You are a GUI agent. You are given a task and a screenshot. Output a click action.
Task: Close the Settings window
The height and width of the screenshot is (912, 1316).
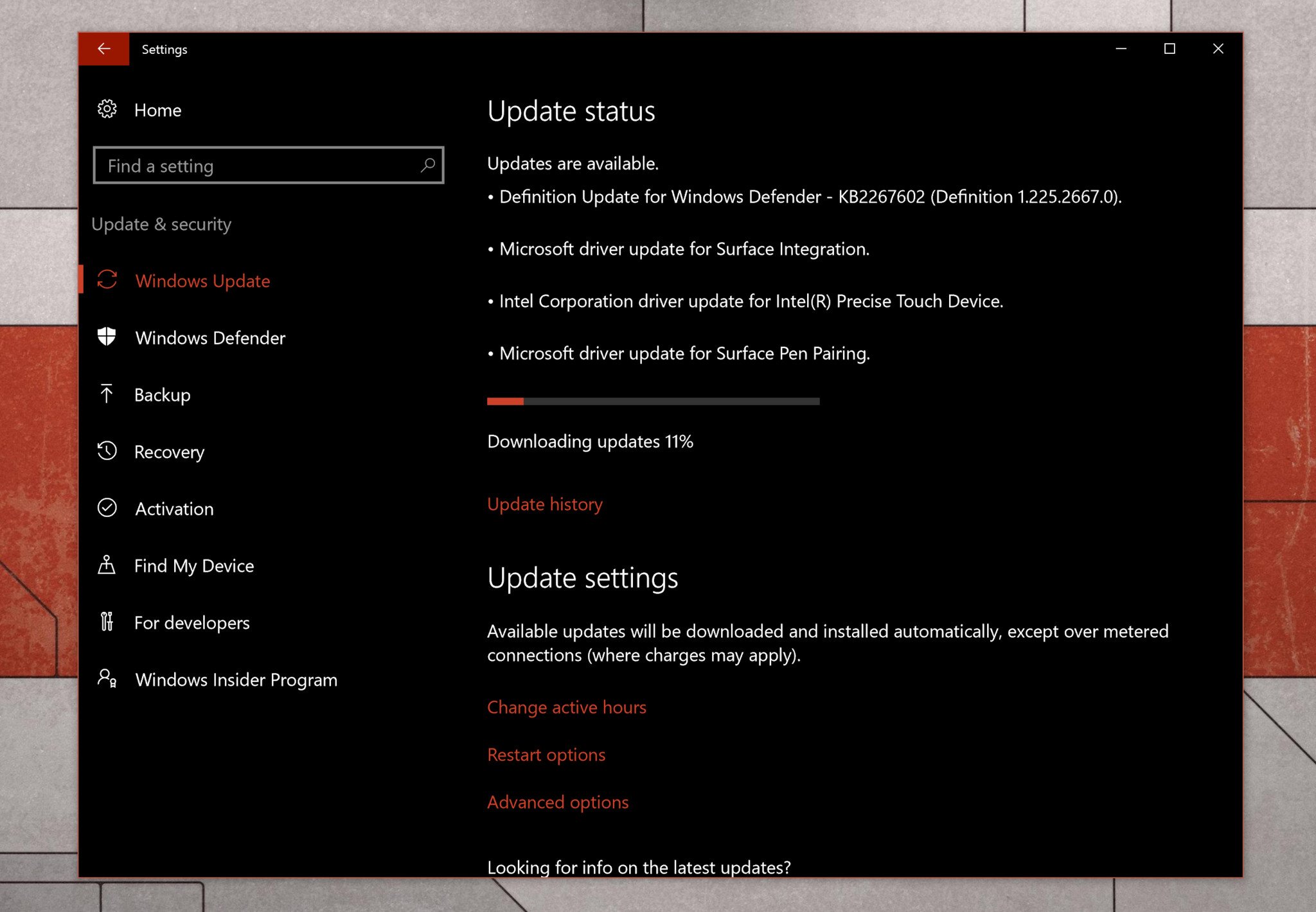pos(1218,49)
